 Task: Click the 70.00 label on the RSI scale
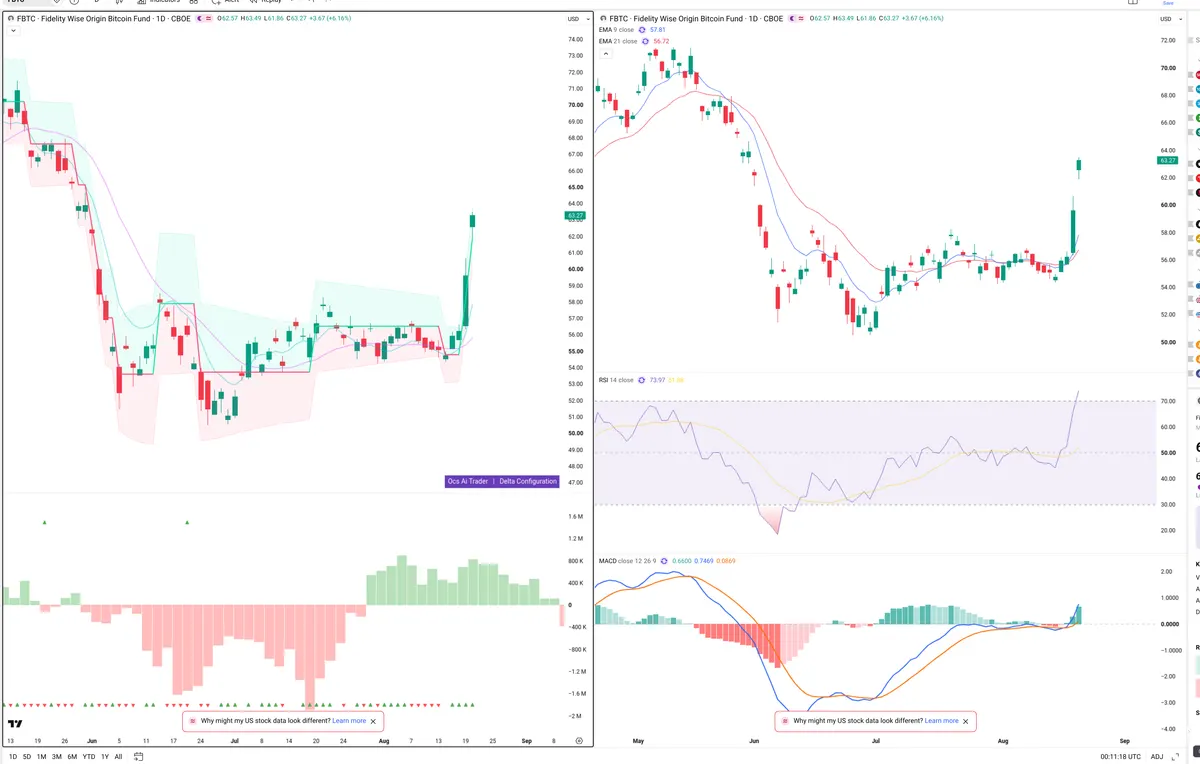coord(1167,402)
